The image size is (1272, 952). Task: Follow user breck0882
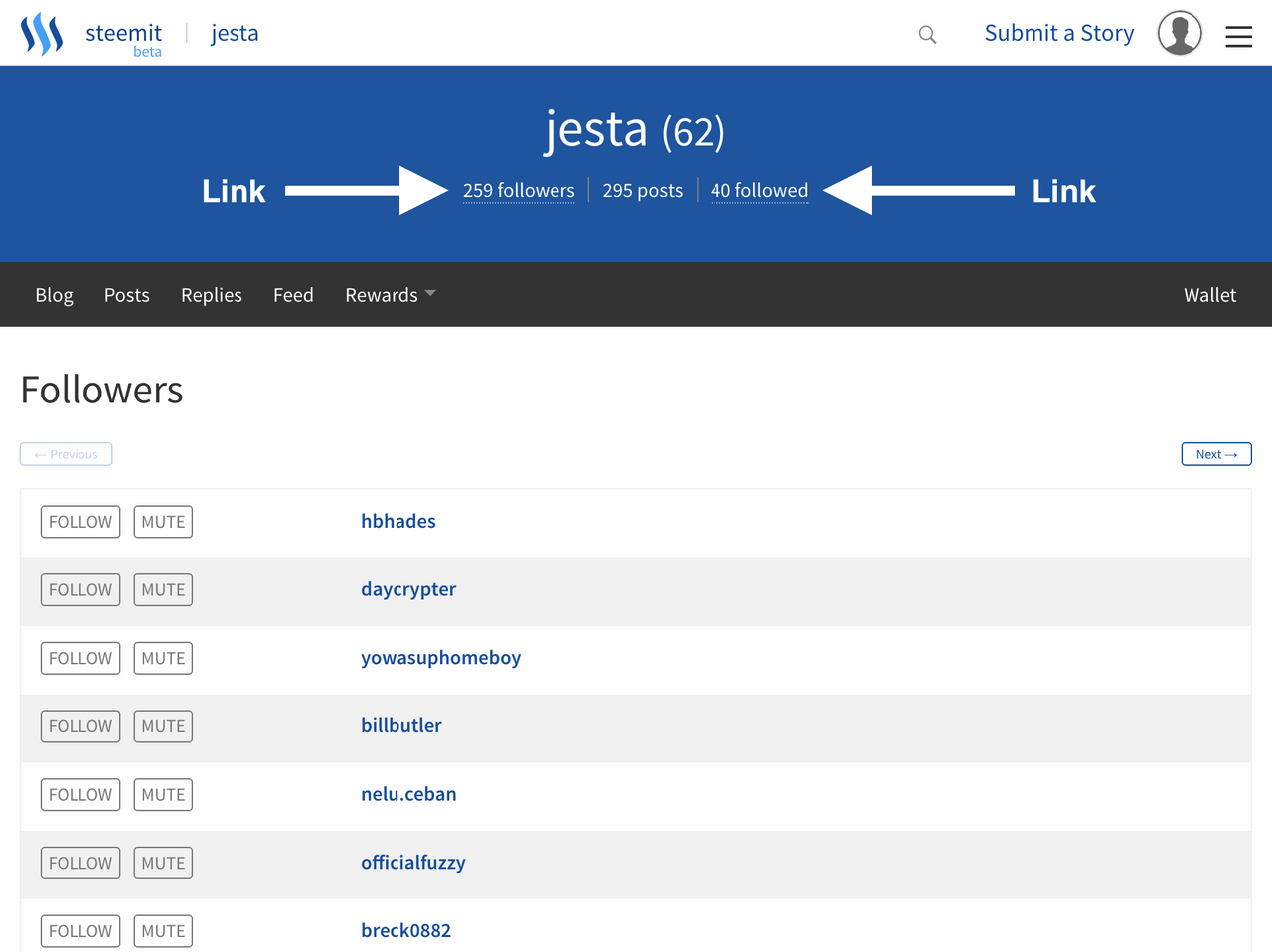[x=80, y=931]
